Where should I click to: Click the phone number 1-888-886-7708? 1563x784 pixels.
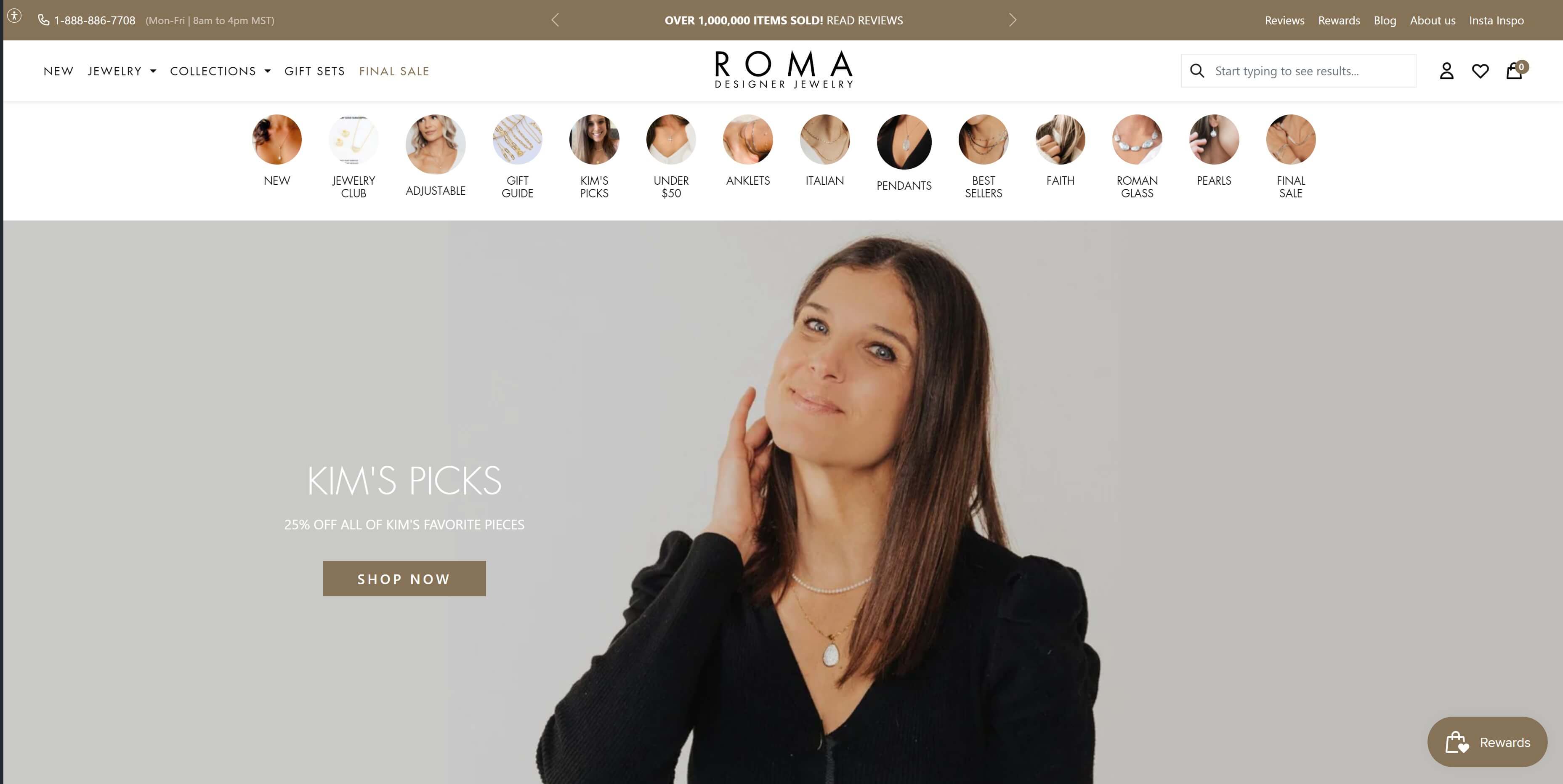click(x=95, y=20)
